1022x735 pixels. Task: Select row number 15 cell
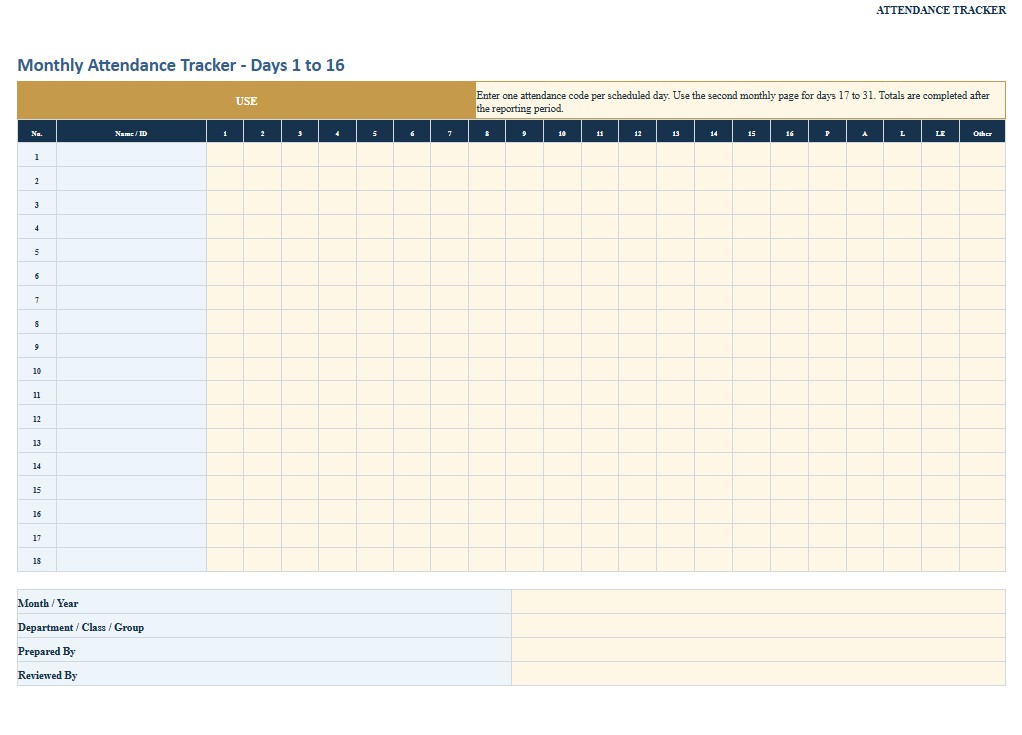pos(37,489)
